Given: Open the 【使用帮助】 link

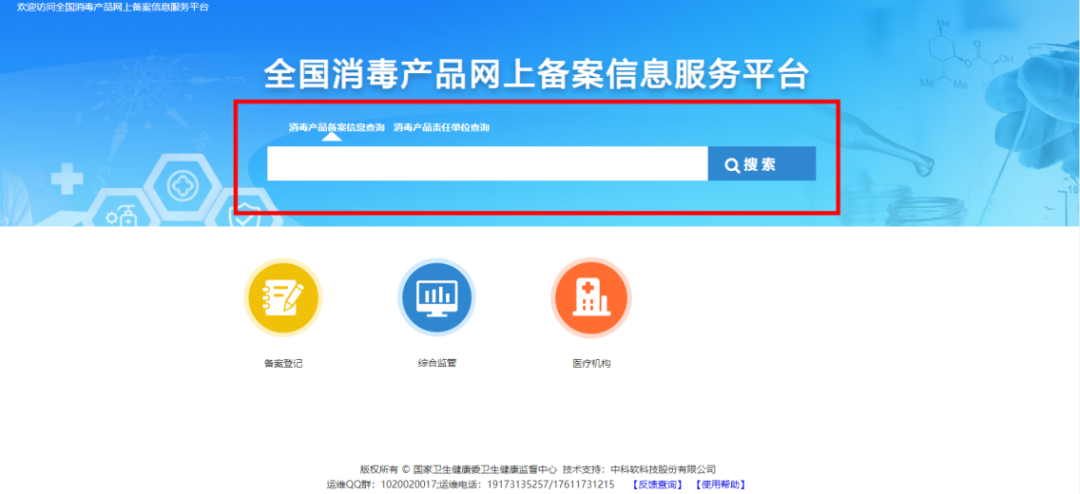Looking at the screenshot, I should coord(720,484).
